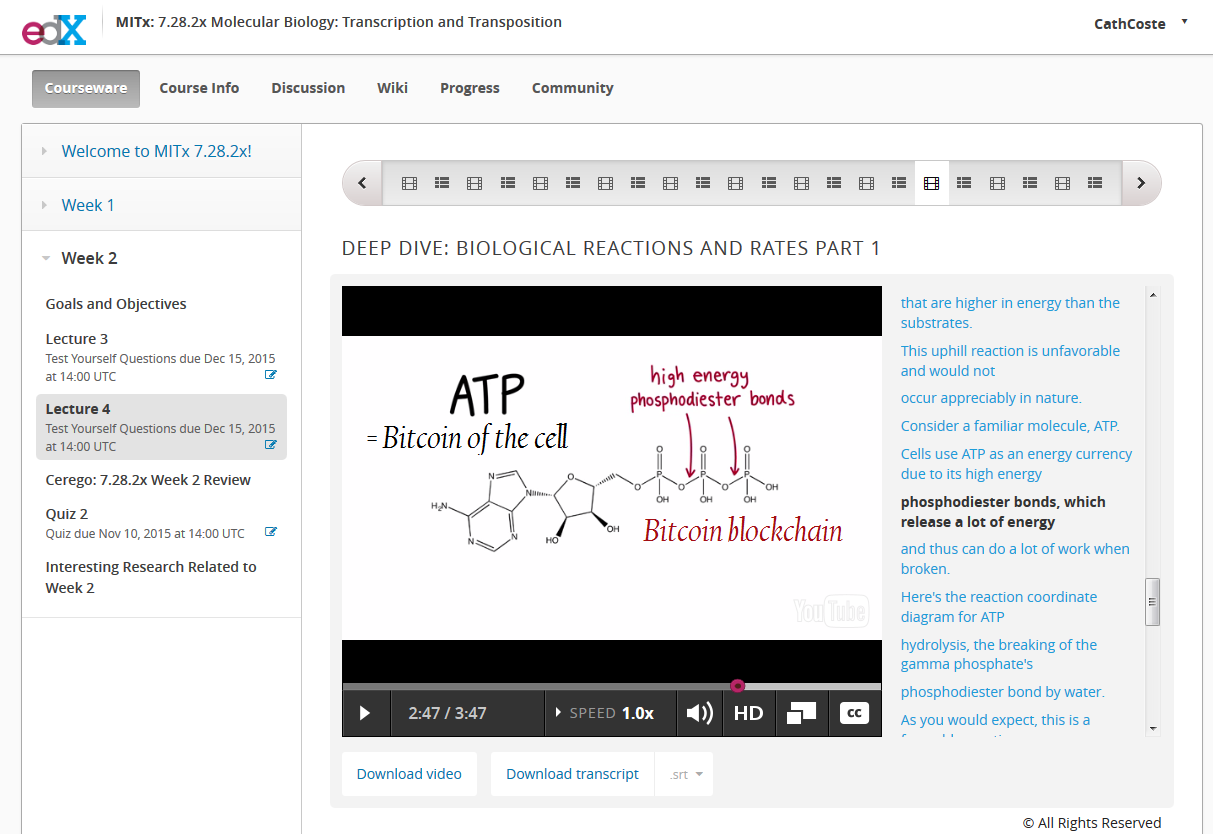
Task: Open the Progress tab
Action: pyautogui.click(x=469, y=88)
